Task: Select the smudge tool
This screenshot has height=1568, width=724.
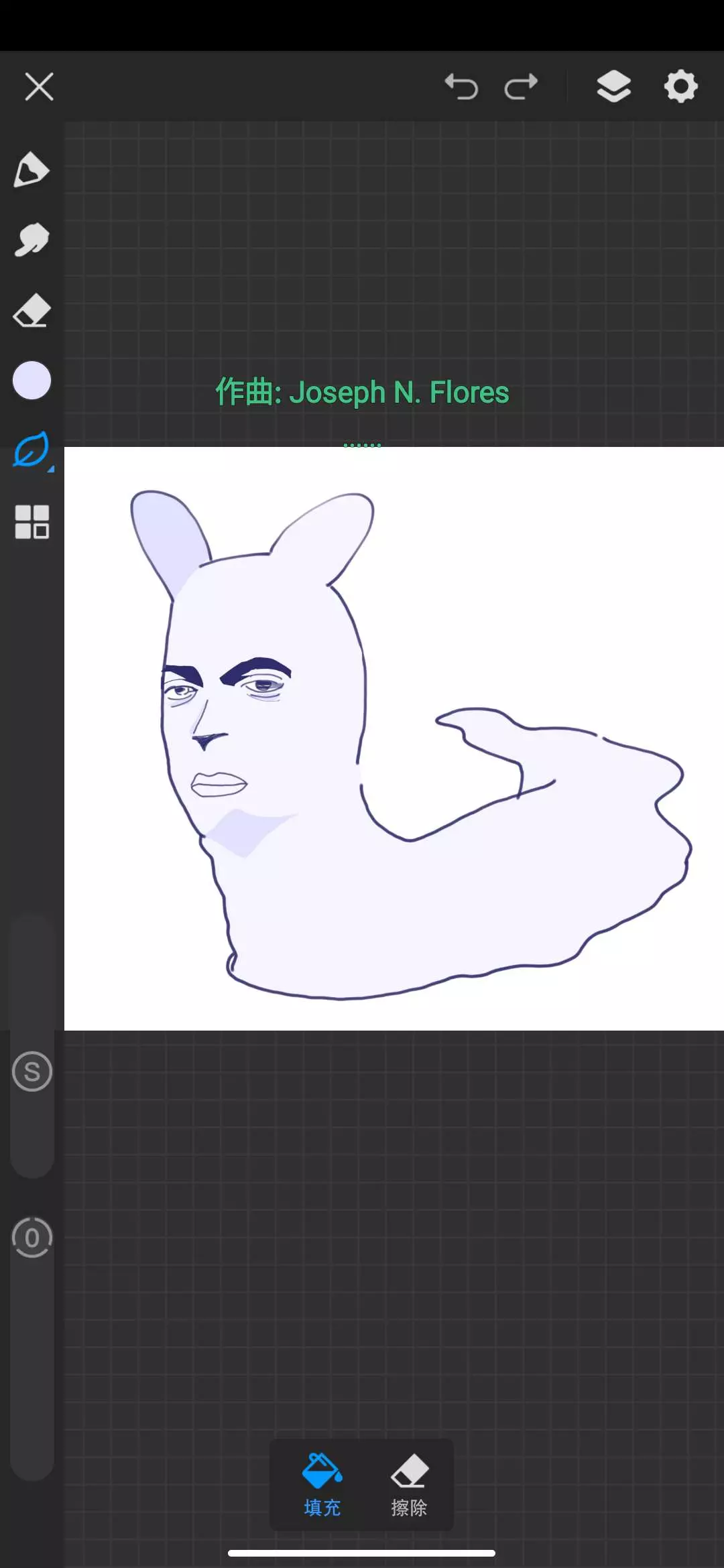Action: (32, 240)
